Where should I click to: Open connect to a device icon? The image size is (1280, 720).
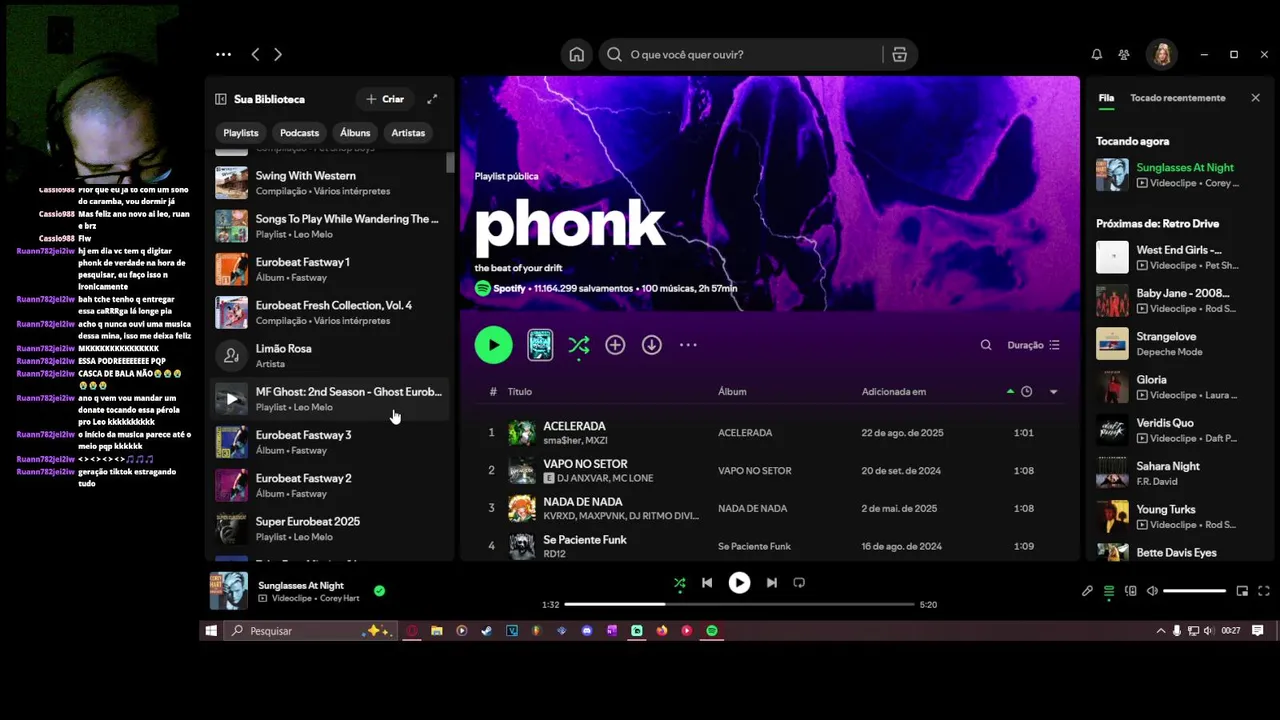1131,591
